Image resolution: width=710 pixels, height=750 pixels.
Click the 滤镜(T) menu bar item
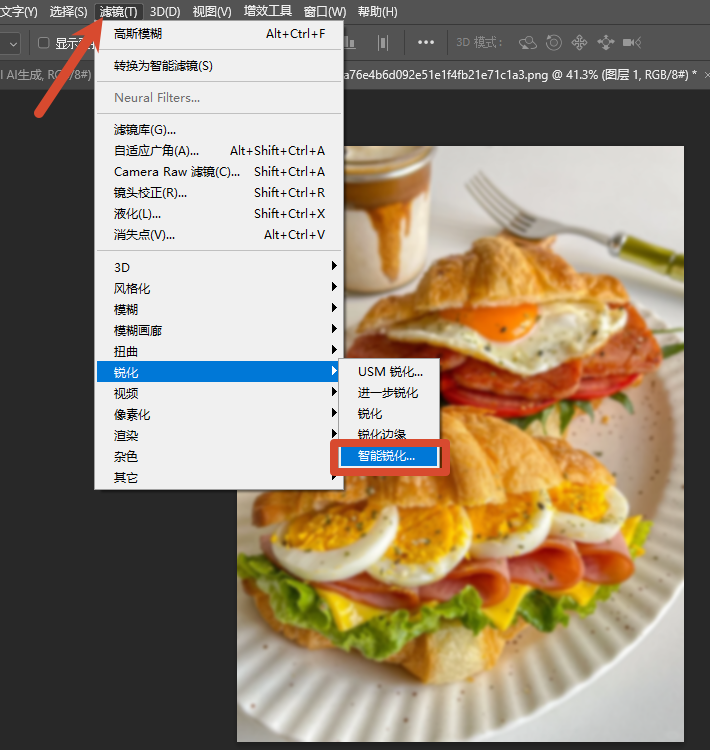pyautogui.click(x=119, y=11)
